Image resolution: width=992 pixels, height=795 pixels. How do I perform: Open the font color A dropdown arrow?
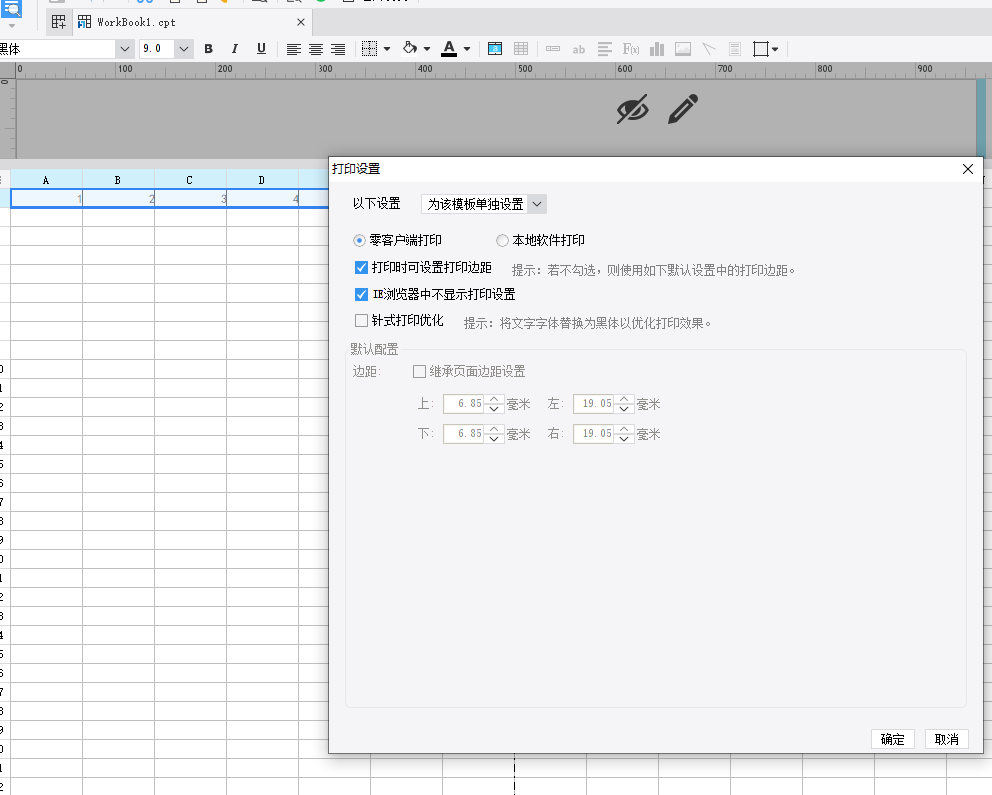point(467,49)
